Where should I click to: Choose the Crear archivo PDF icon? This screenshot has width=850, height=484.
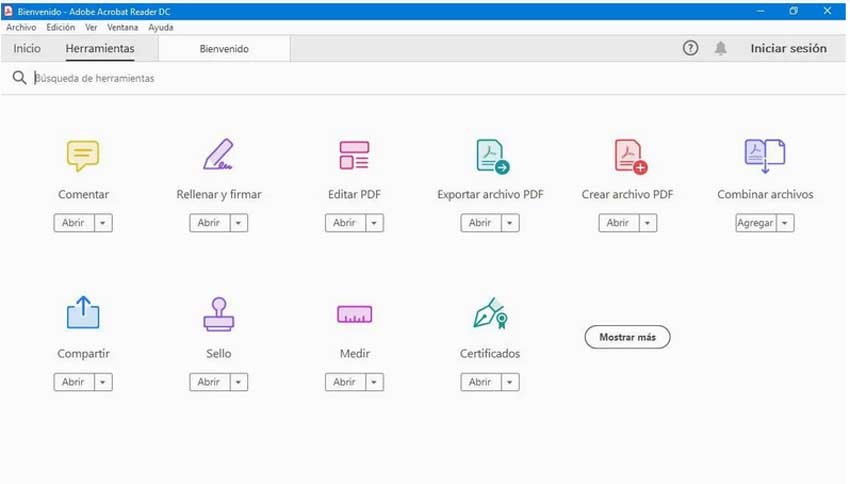(x=630, y=156)
